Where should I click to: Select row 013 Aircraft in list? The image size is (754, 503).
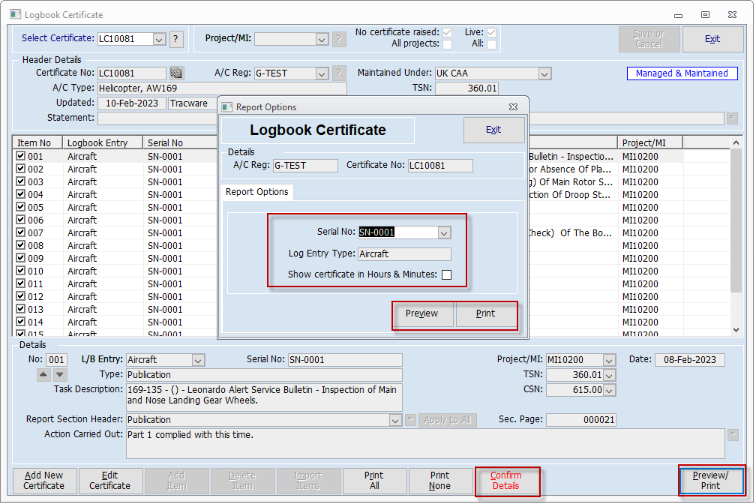(x=115, y=309)
